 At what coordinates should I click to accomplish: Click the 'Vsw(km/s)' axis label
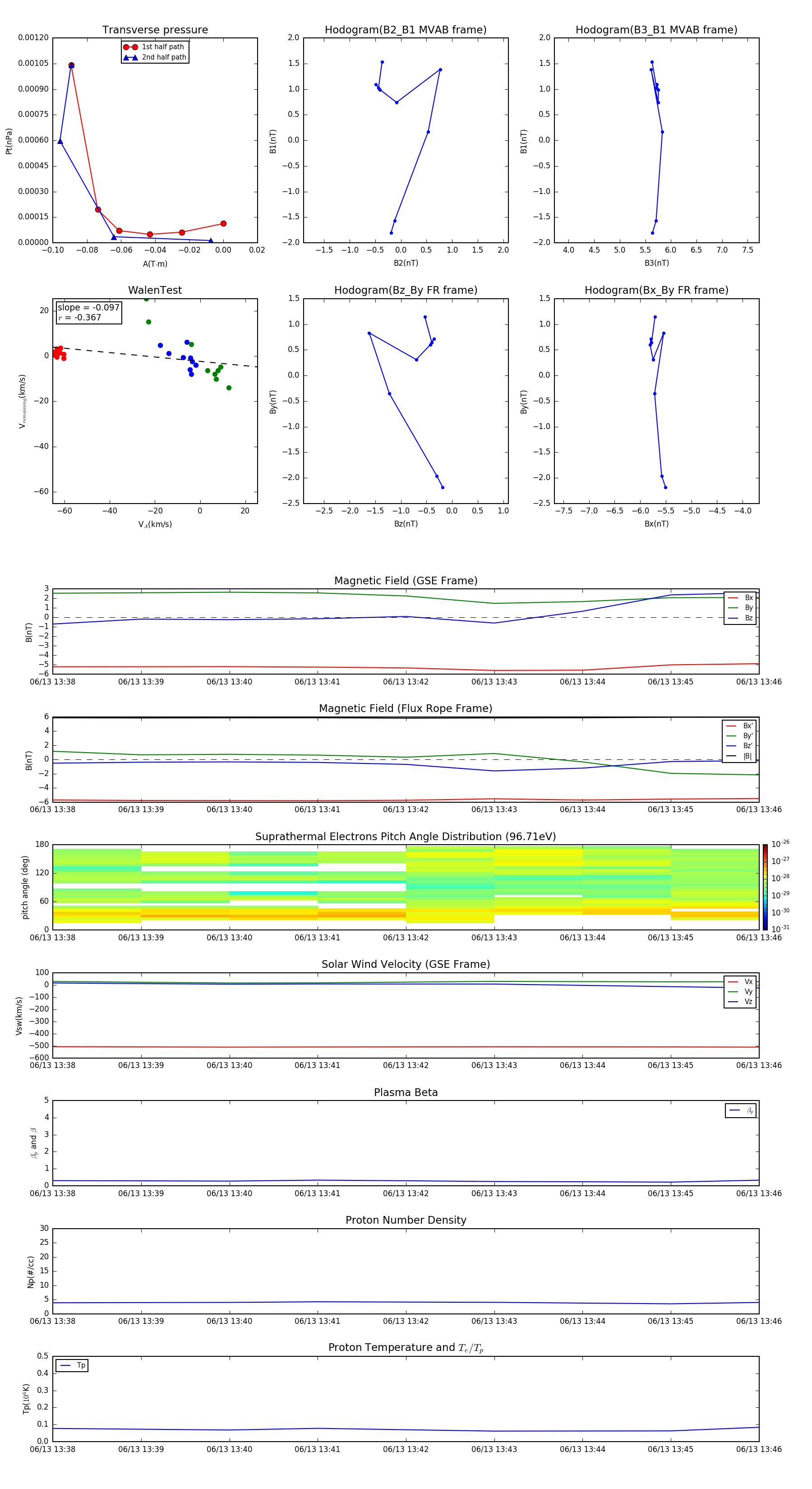18,1016
